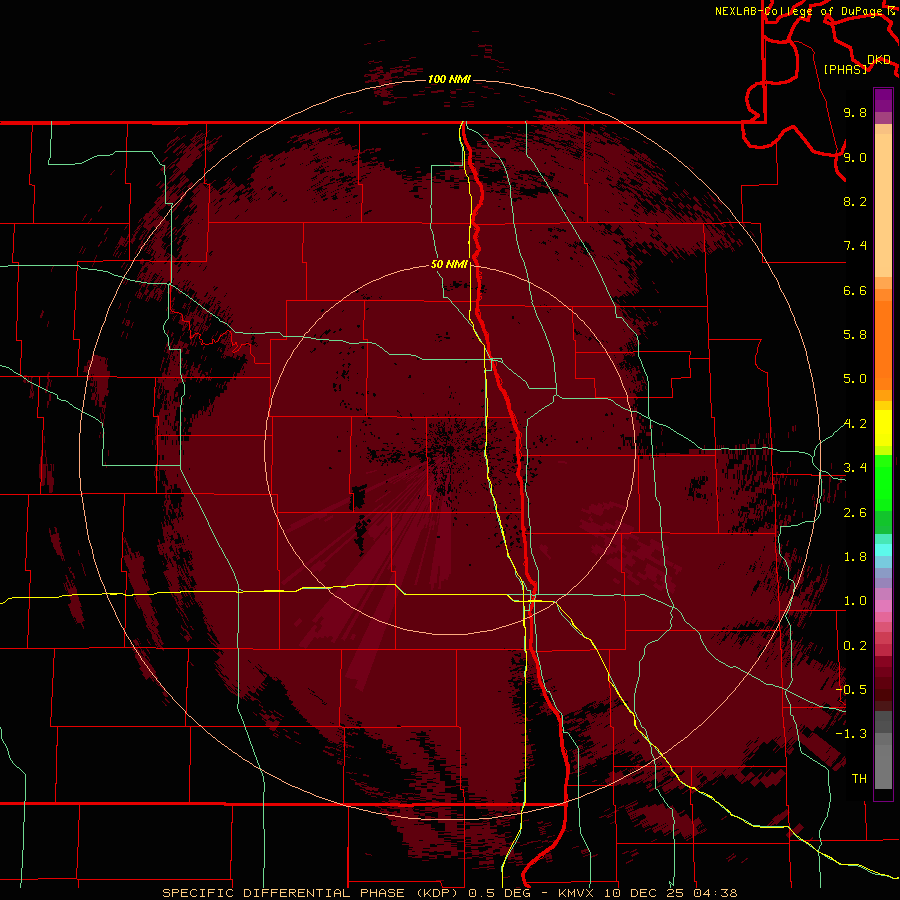
Task: Click the 3.4 scale value
Action: point(855,468)
